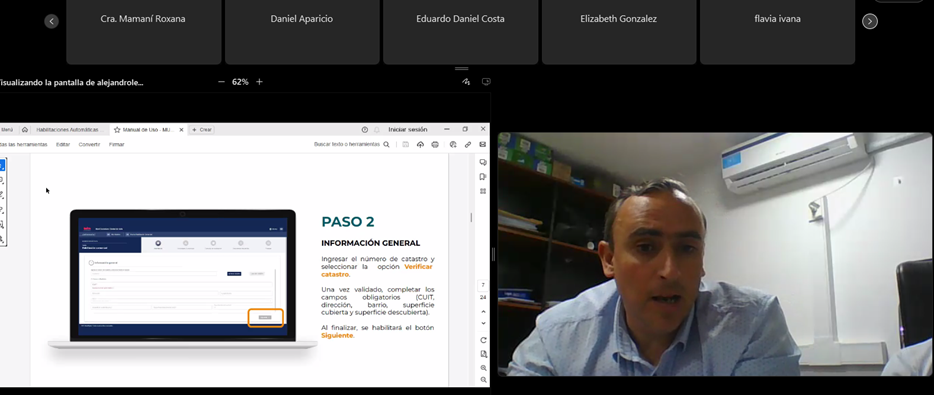Copy the share link icon
This screenshot has width=934, height=395.
point(468,144)
